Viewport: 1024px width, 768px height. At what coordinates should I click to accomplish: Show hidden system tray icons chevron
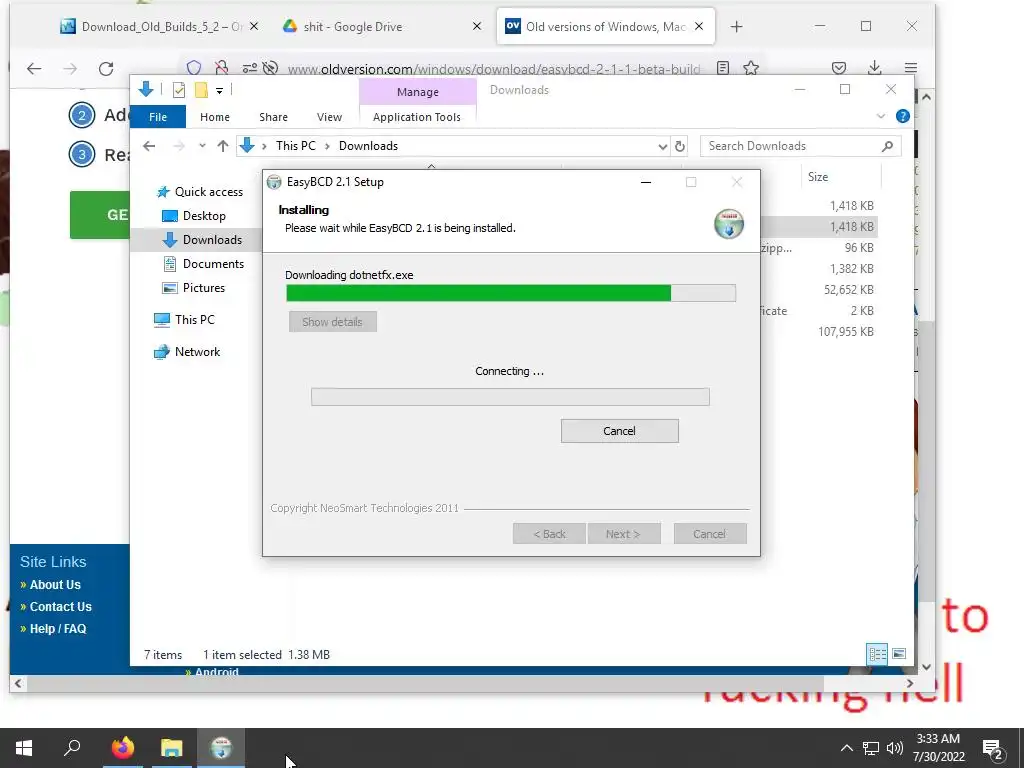846,748
